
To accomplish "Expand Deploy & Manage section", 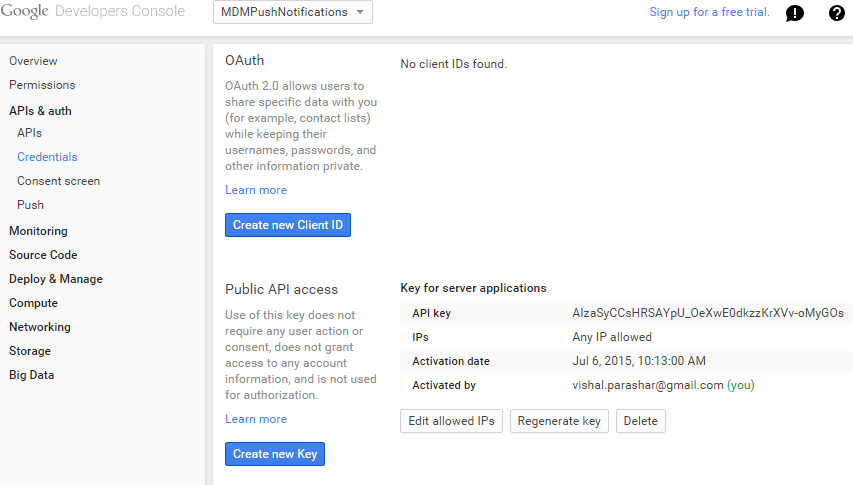I will click(x=55, y=279).
